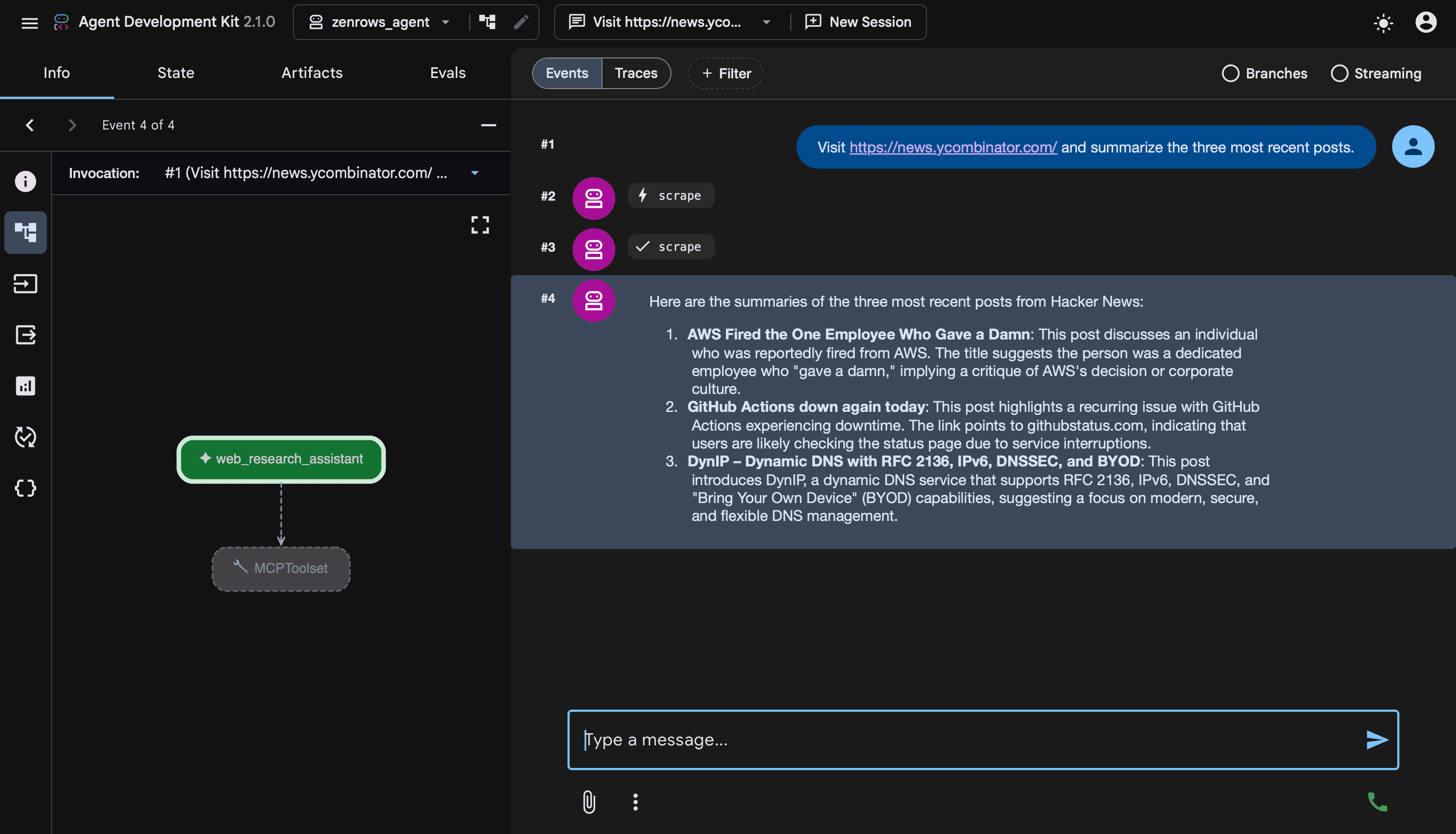The image size is (1456, 834).
Task: Start a call with green phone icon
Action: pos(1377,801)
